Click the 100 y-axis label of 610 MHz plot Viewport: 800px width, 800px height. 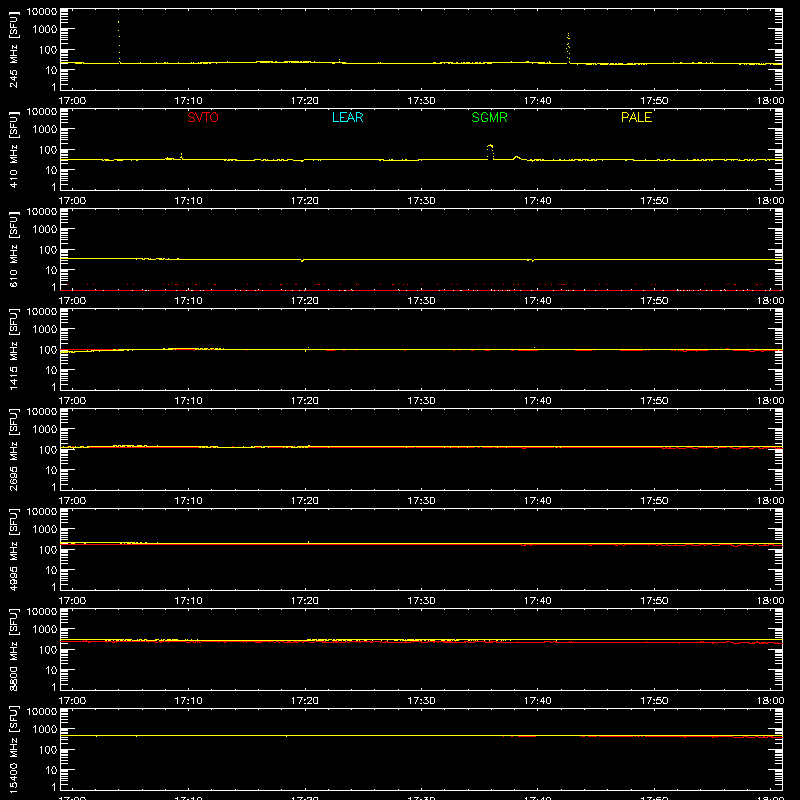point(48,250)
